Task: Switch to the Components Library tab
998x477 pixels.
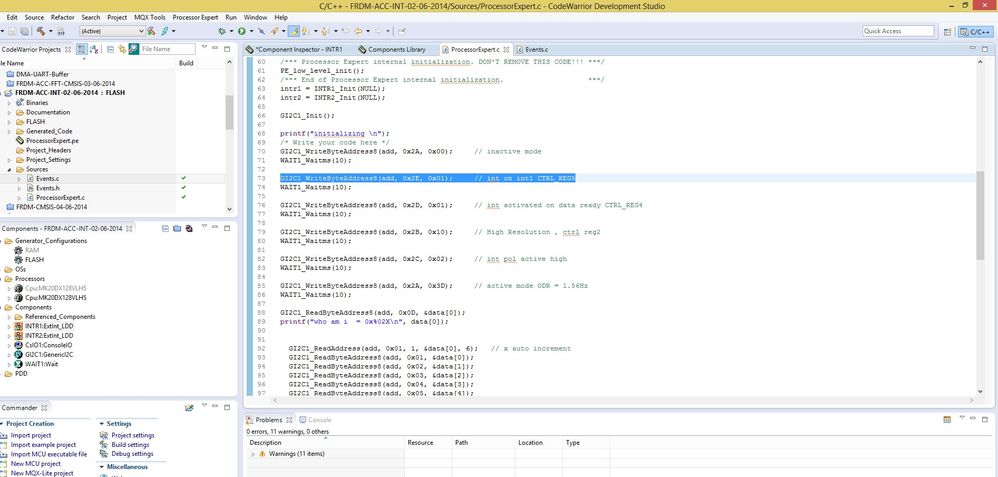Action: (396, 49)
